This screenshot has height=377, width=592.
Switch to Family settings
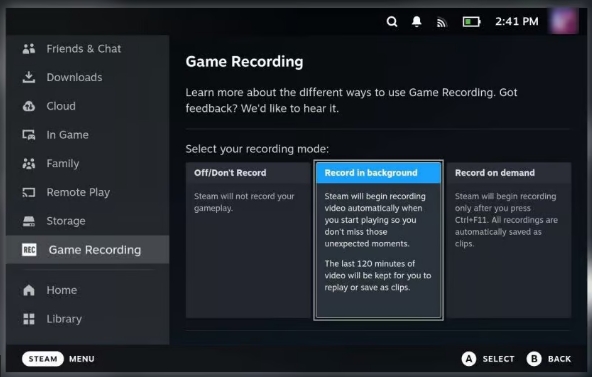tap(88, 163)
